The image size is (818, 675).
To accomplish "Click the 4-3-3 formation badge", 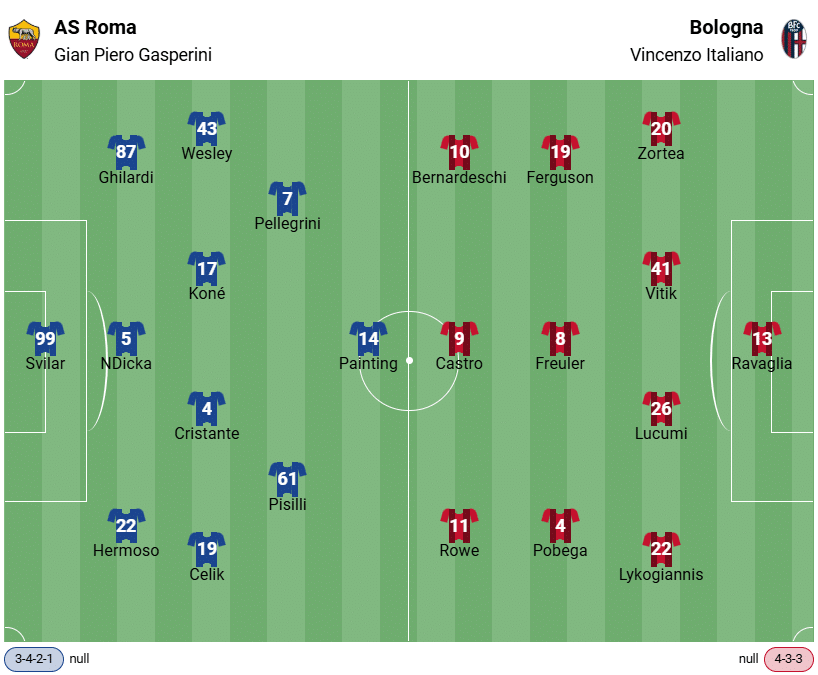I will point(789,659).
